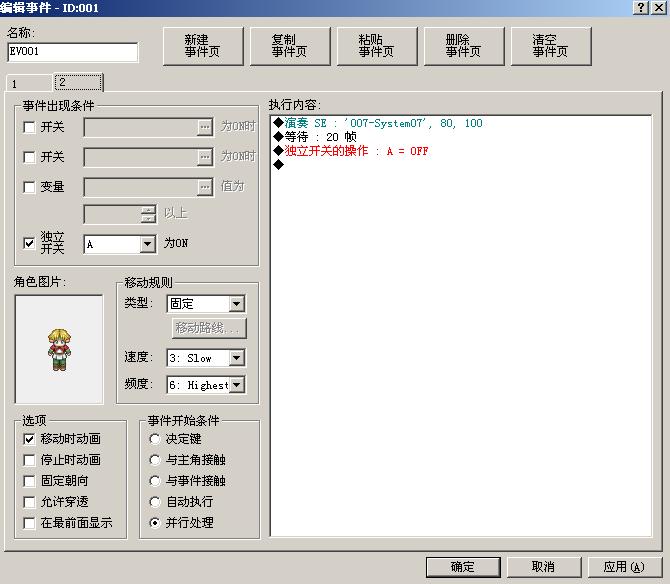
Task: Select the 演奏 SE '007-System07' command line
Action: (378, 123)
